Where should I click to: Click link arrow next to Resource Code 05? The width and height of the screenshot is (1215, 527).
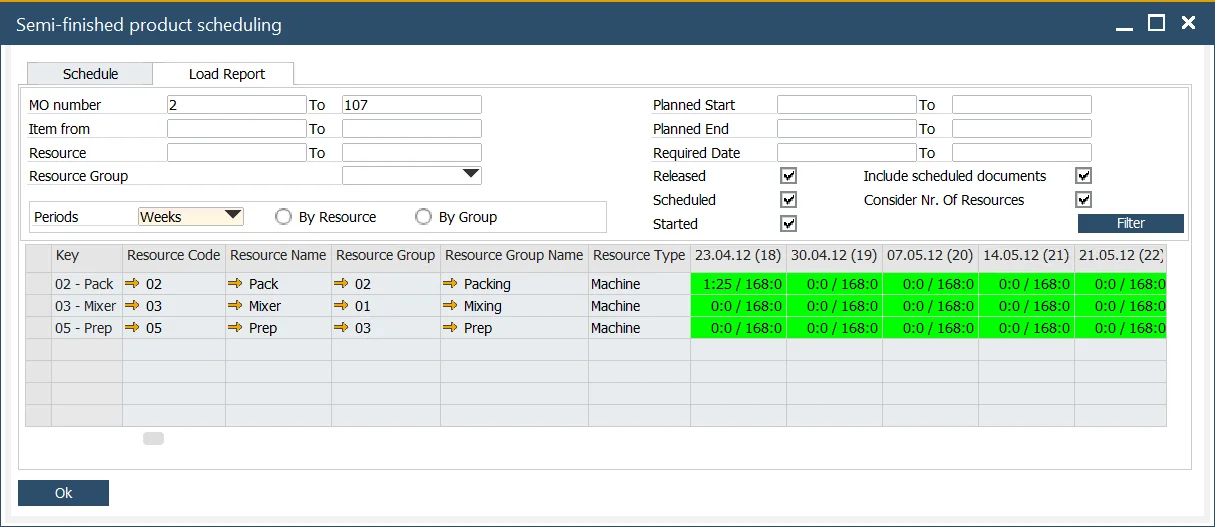point(132,328)
